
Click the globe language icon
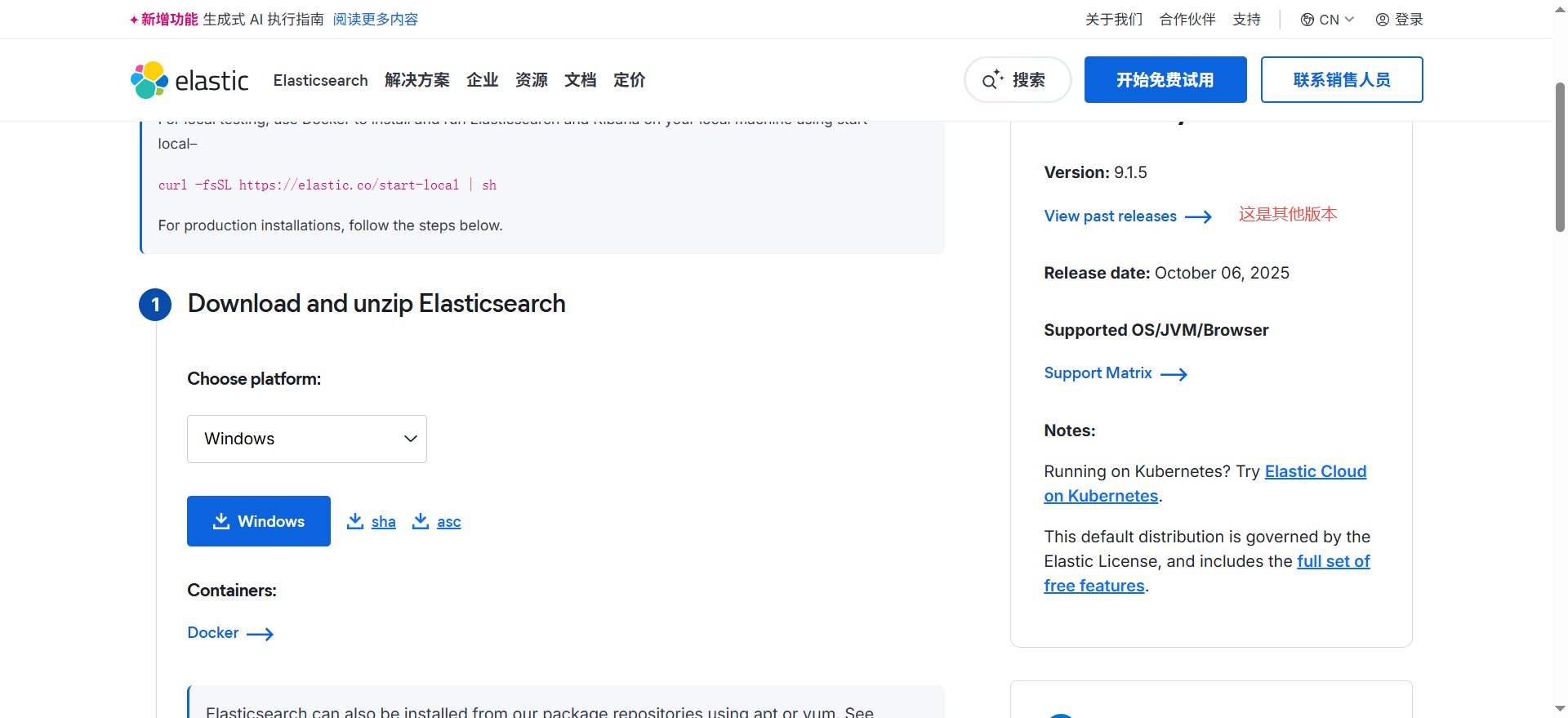1307,20
